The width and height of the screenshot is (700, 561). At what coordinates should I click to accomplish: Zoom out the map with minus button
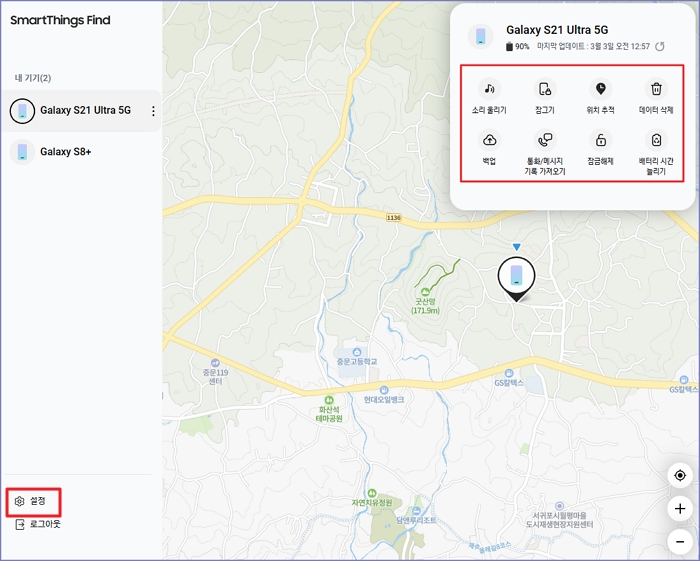coord(680,542)
